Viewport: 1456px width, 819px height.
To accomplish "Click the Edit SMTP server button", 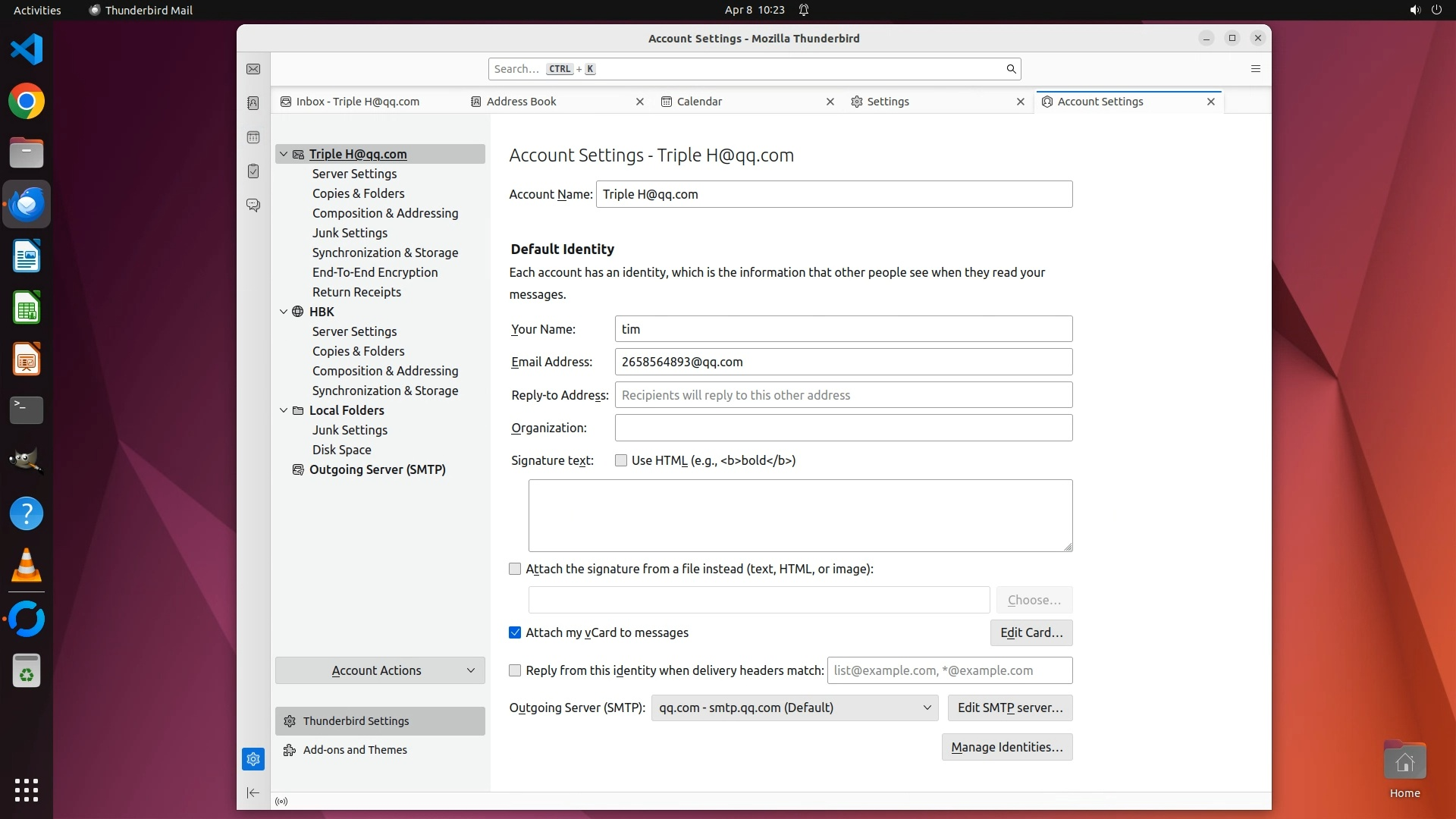I will pyautogui.click(x=1009, y=708).
